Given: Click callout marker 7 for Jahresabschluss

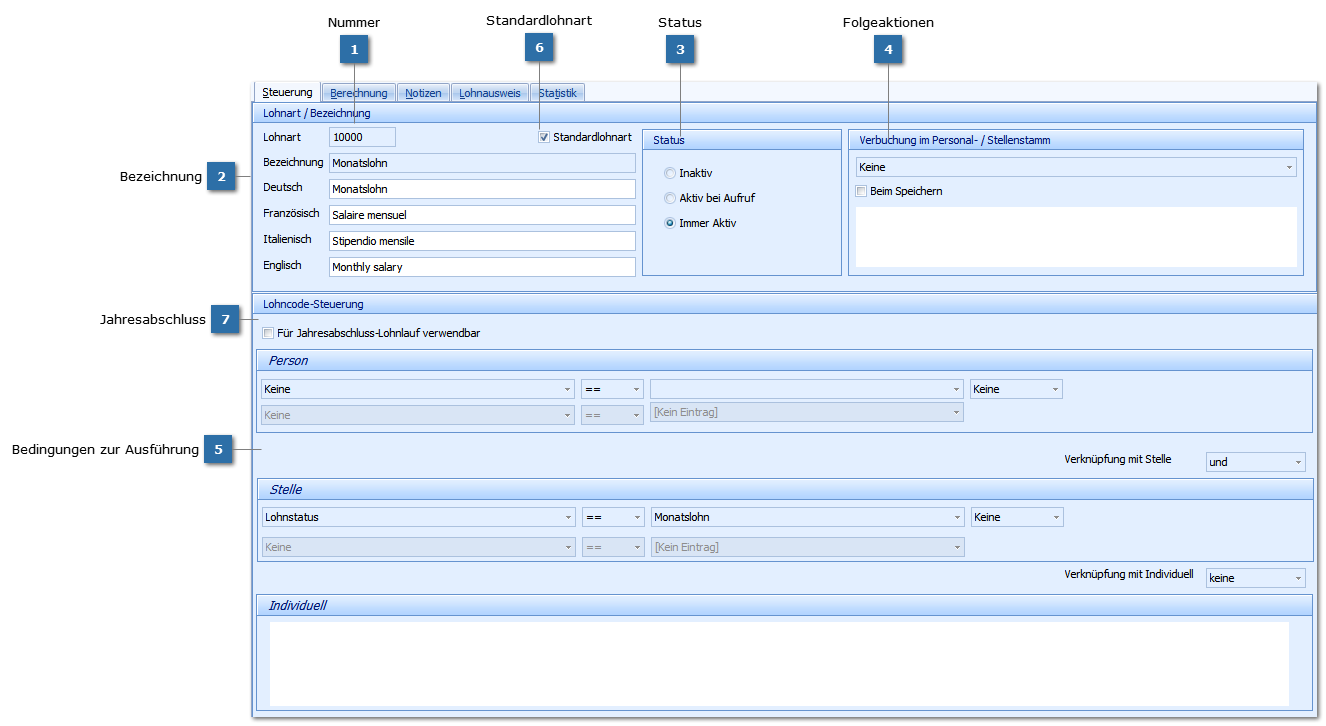Looking at the screenshot, I should (x=225, y=320).
